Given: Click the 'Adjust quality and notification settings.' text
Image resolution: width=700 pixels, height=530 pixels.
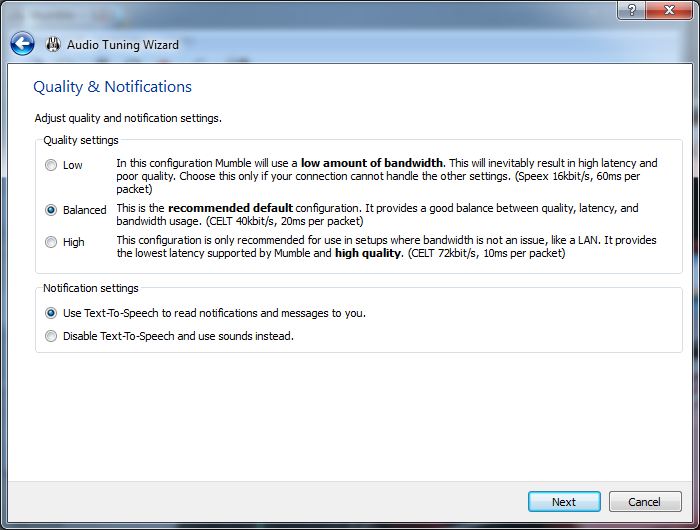Looking at the screenshot, I should point(128,118).
